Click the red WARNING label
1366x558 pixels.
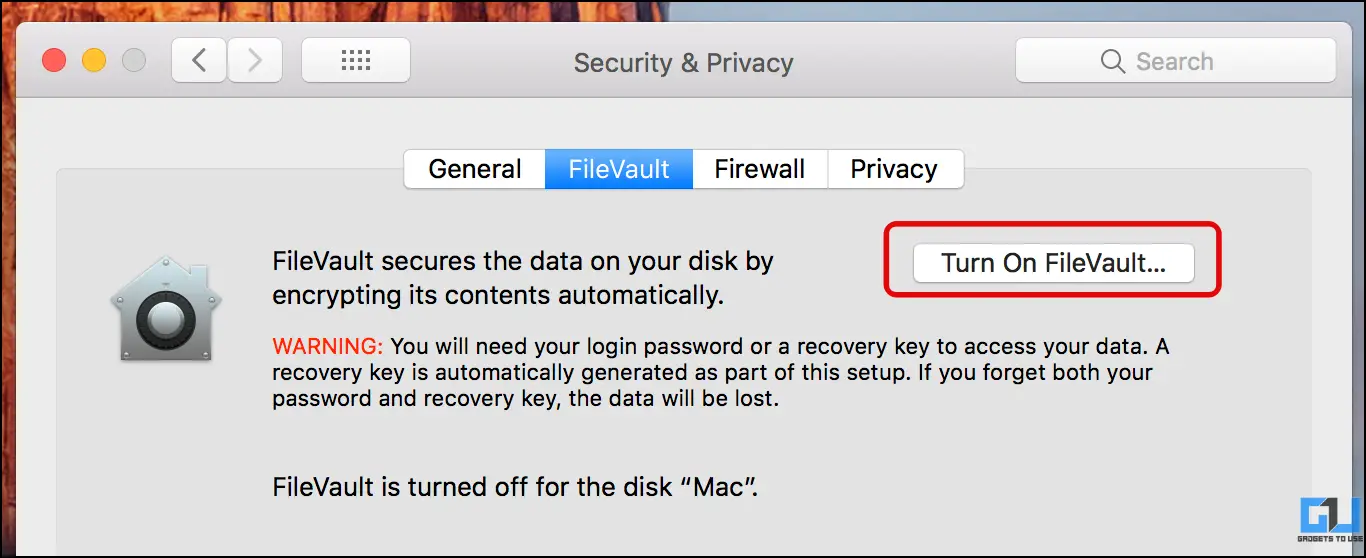pos(328,347)
